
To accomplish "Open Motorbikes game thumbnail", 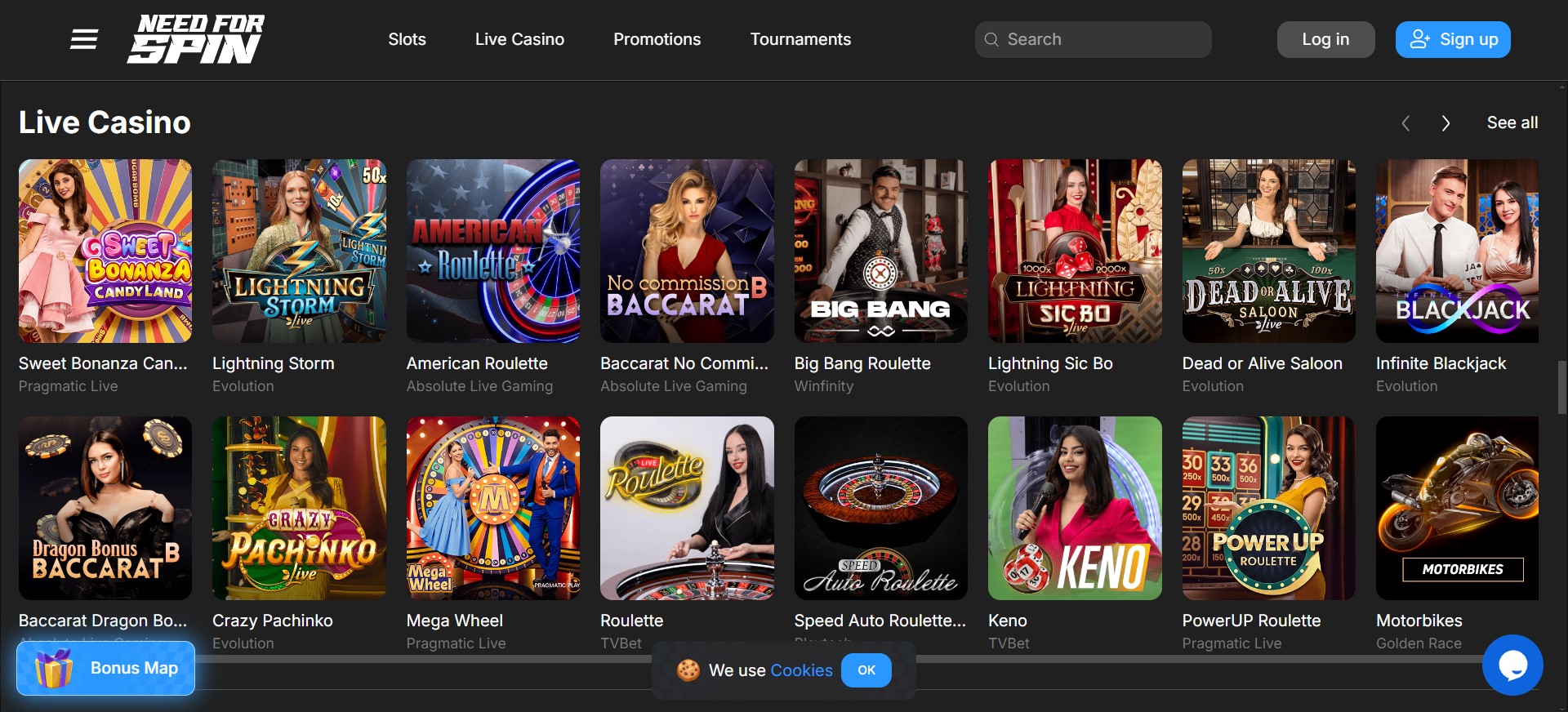I will (x=1457, y=508).
